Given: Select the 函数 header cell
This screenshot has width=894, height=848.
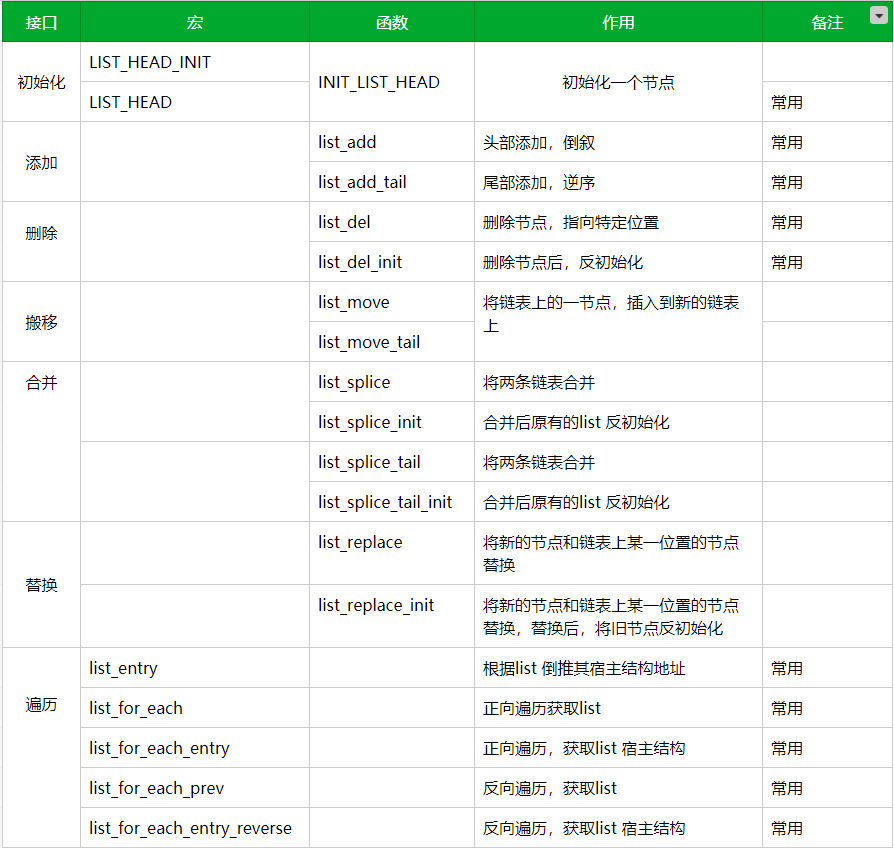Looking at the screenshot, I should point(392,22).
